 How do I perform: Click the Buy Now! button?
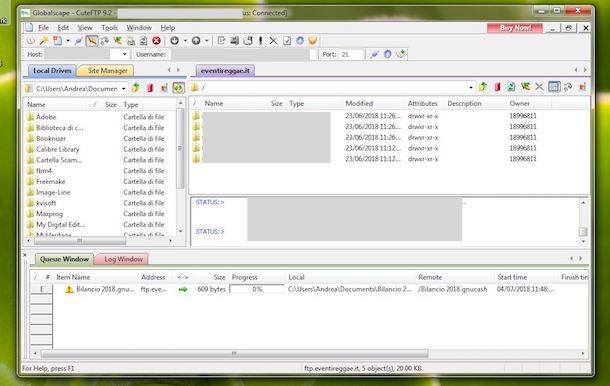[x=515, y=28]
